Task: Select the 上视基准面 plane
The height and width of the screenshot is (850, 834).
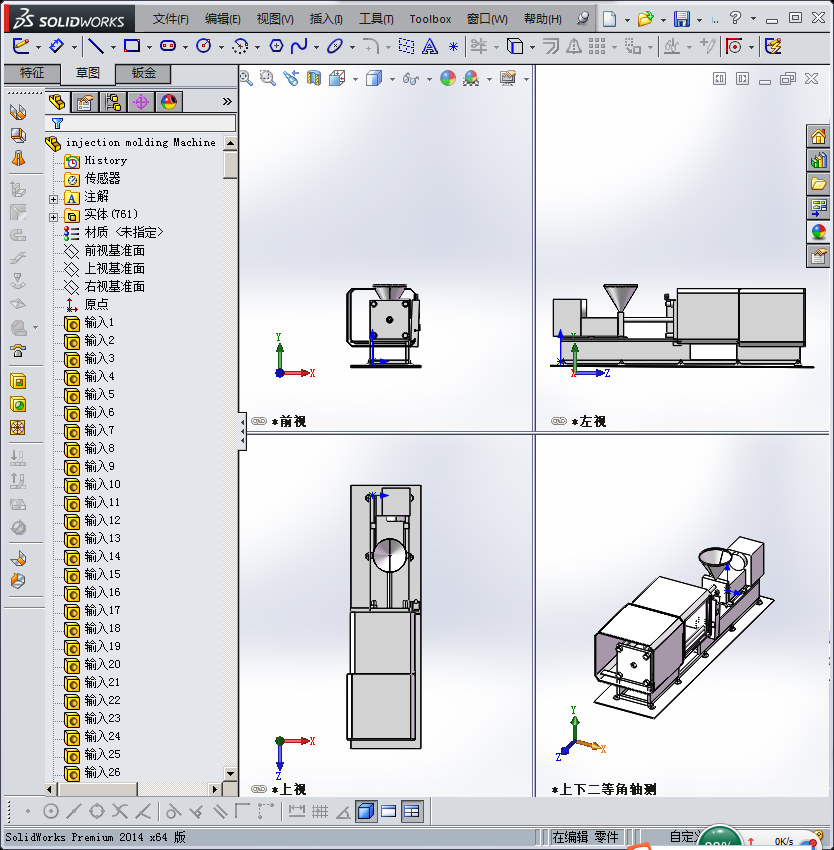Action: tap(114, 268)
